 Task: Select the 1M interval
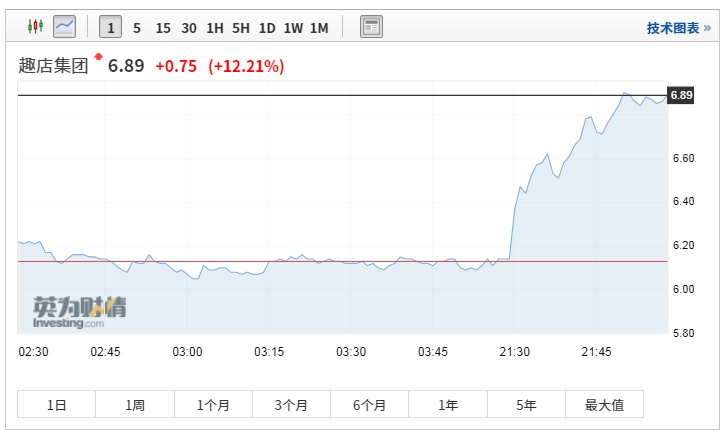pyautogui.click(x=319, y=27)
